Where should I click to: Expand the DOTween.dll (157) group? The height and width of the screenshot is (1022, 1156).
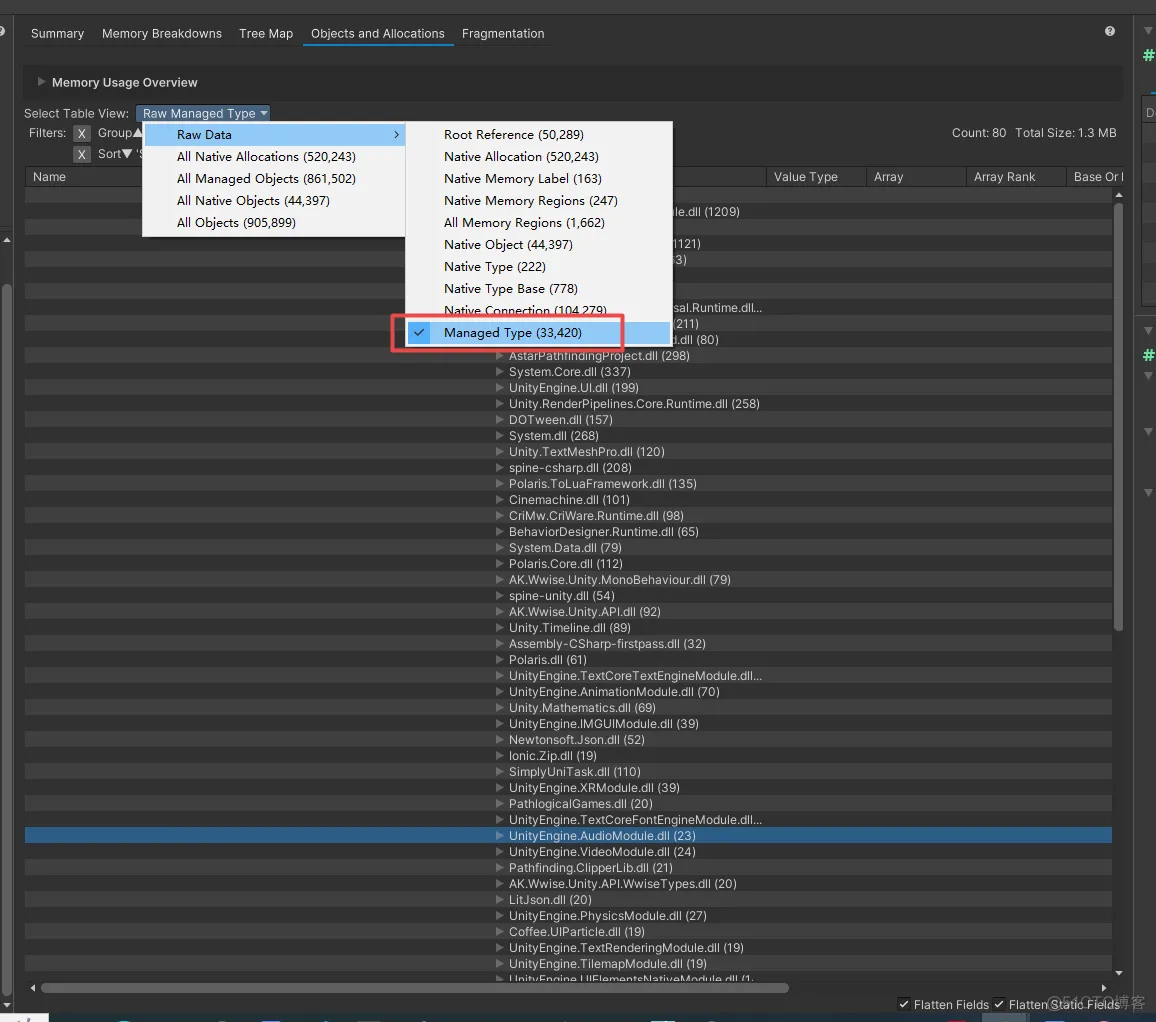500,420
